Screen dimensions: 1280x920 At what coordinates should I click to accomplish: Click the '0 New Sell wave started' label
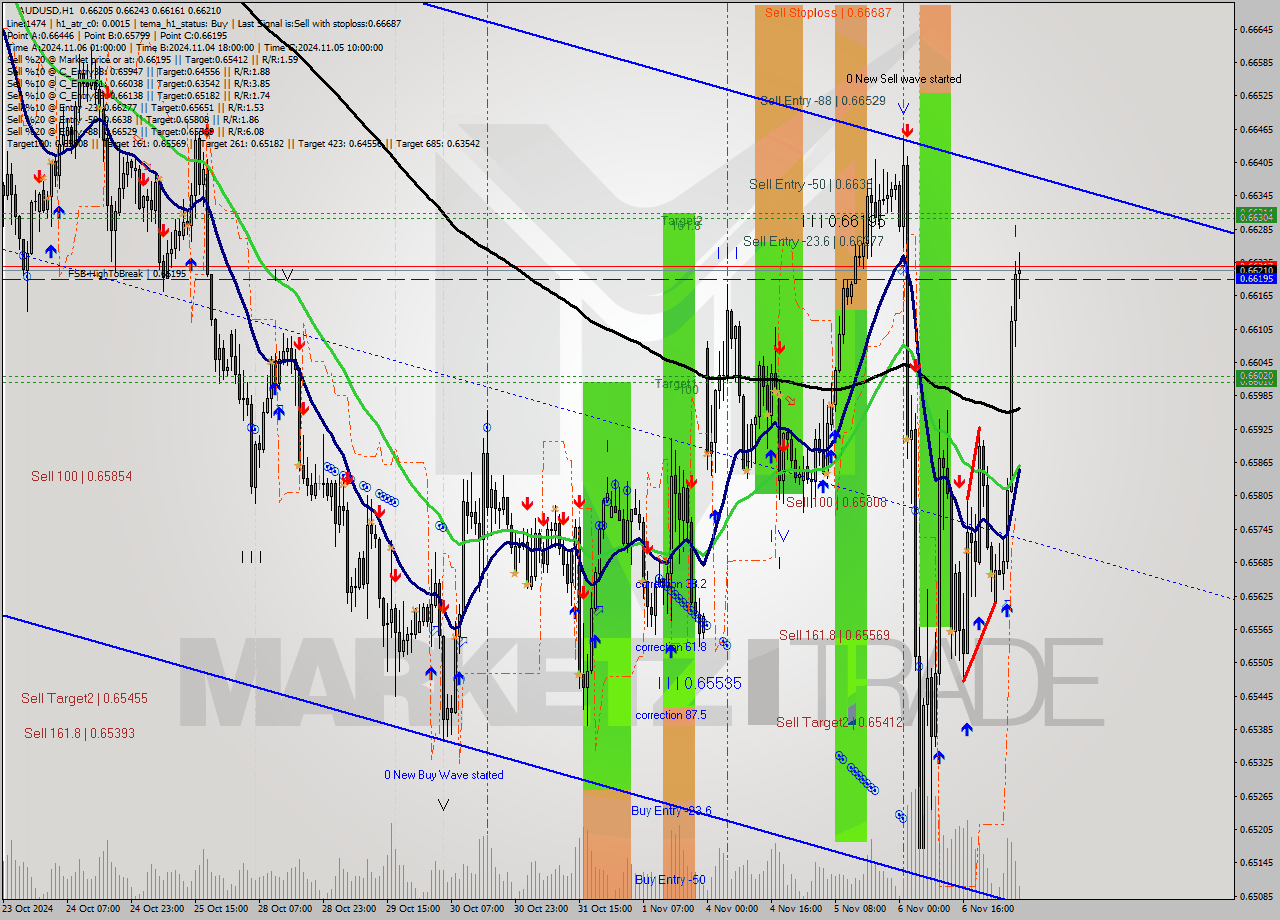tap(904, 79)
